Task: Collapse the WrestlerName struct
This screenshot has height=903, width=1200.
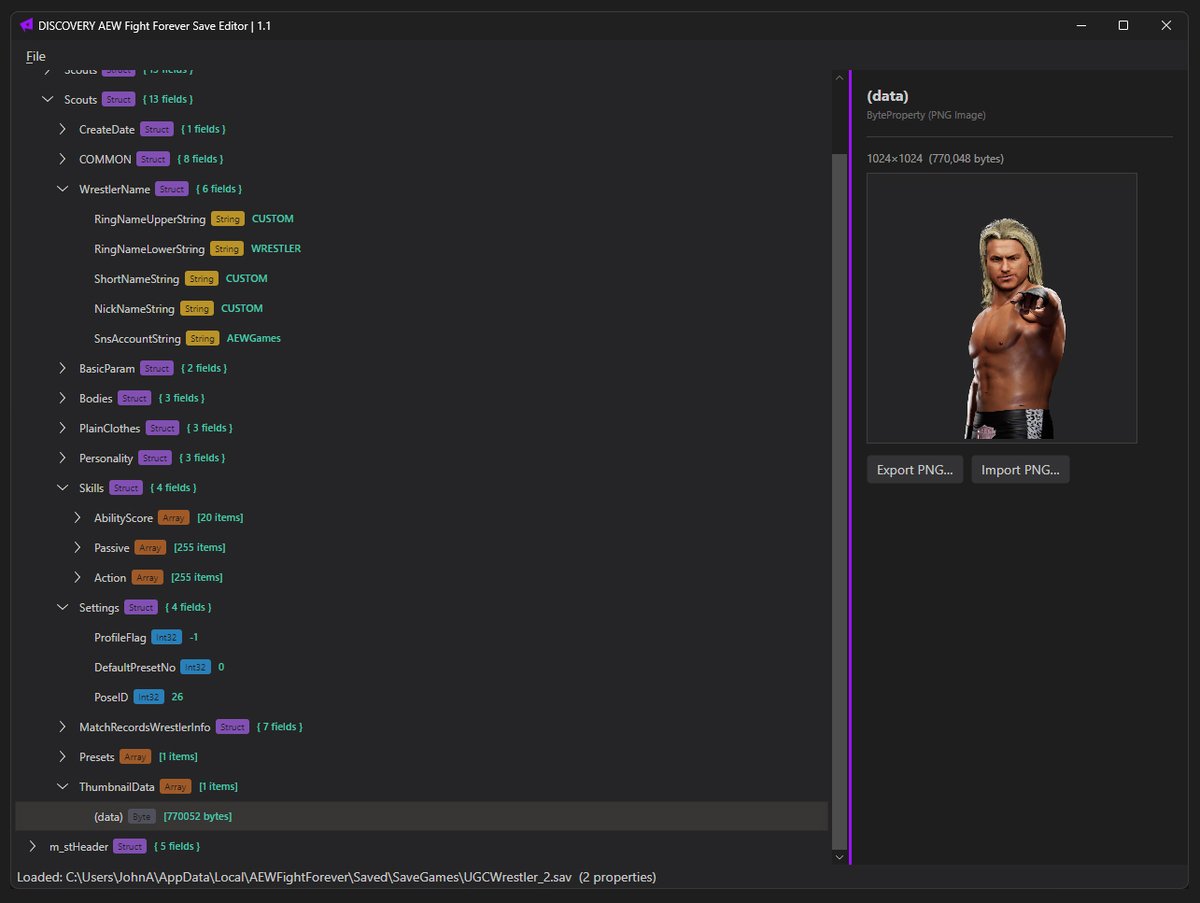Action: pyautogui.click(x=62, y=189)
